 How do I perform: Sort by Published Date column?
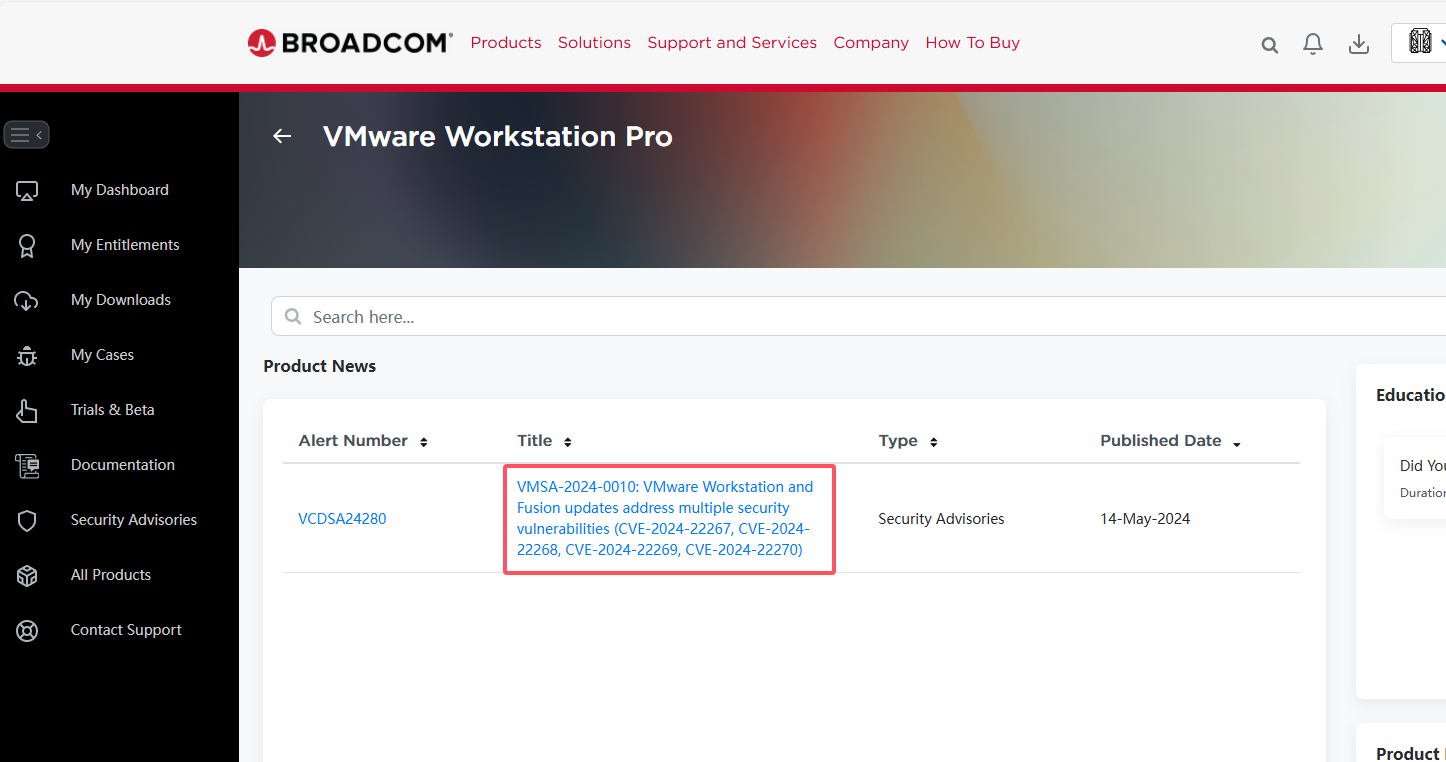tap(1170, 441)
